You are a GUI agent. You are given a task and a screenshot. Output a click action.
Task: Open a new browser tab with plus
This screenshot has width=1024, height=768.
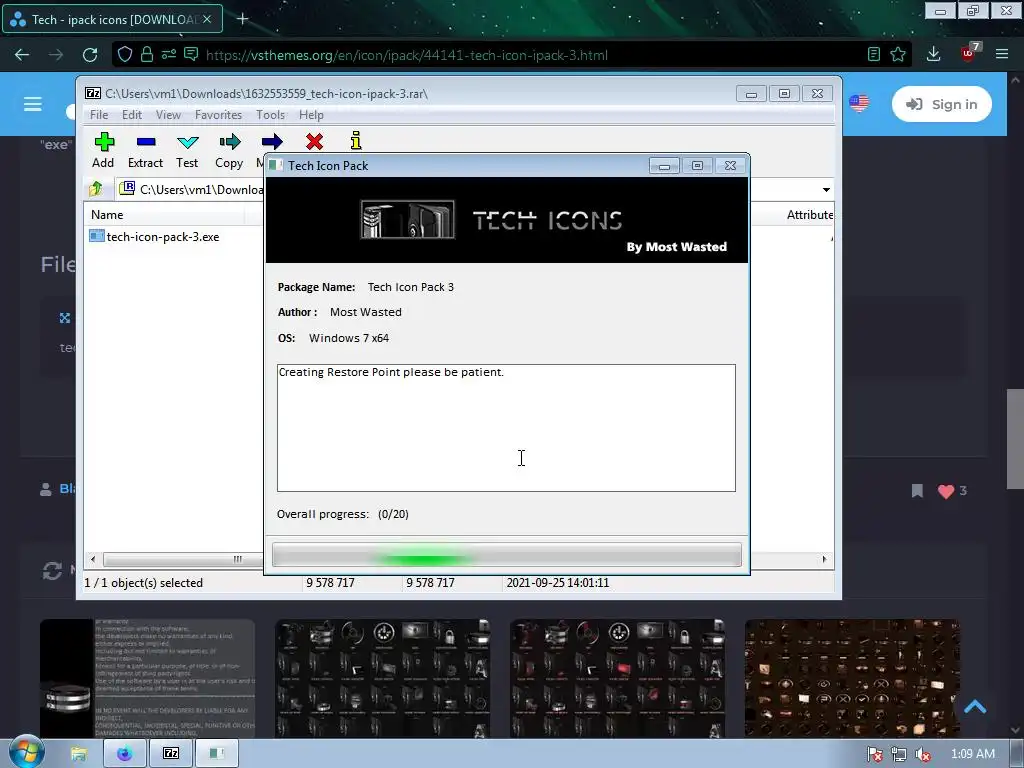click(242, 19)
